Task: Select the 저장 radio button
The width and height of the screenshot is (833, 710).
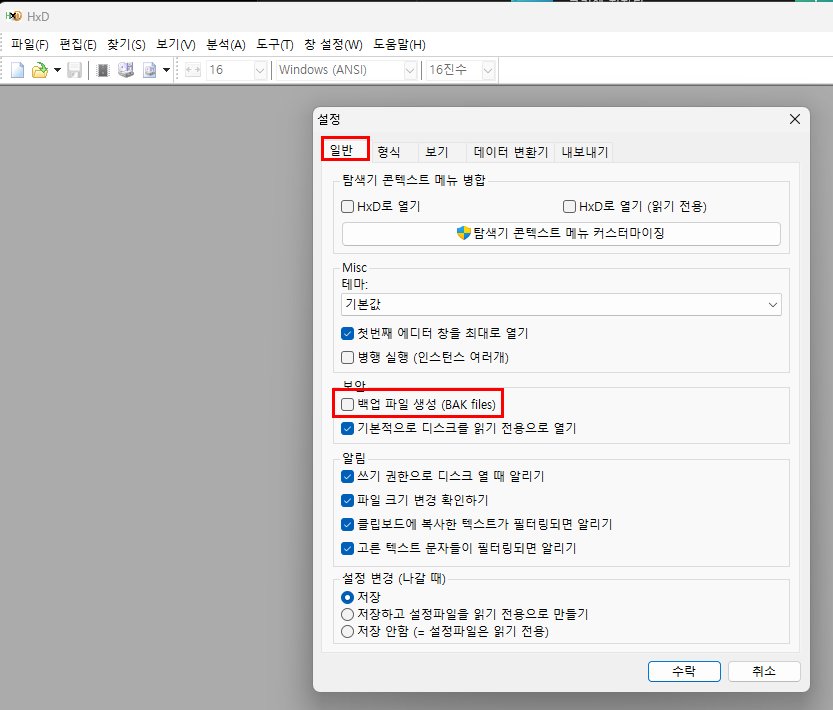Action: 347,597
